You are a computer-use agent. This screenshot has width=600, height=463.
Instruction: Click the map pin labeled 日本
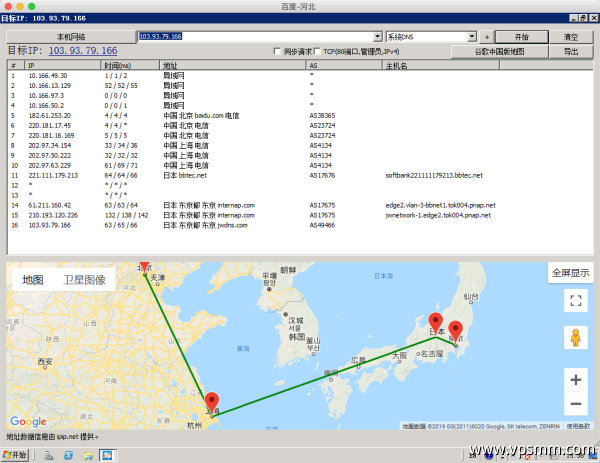[x=435, y=324]
